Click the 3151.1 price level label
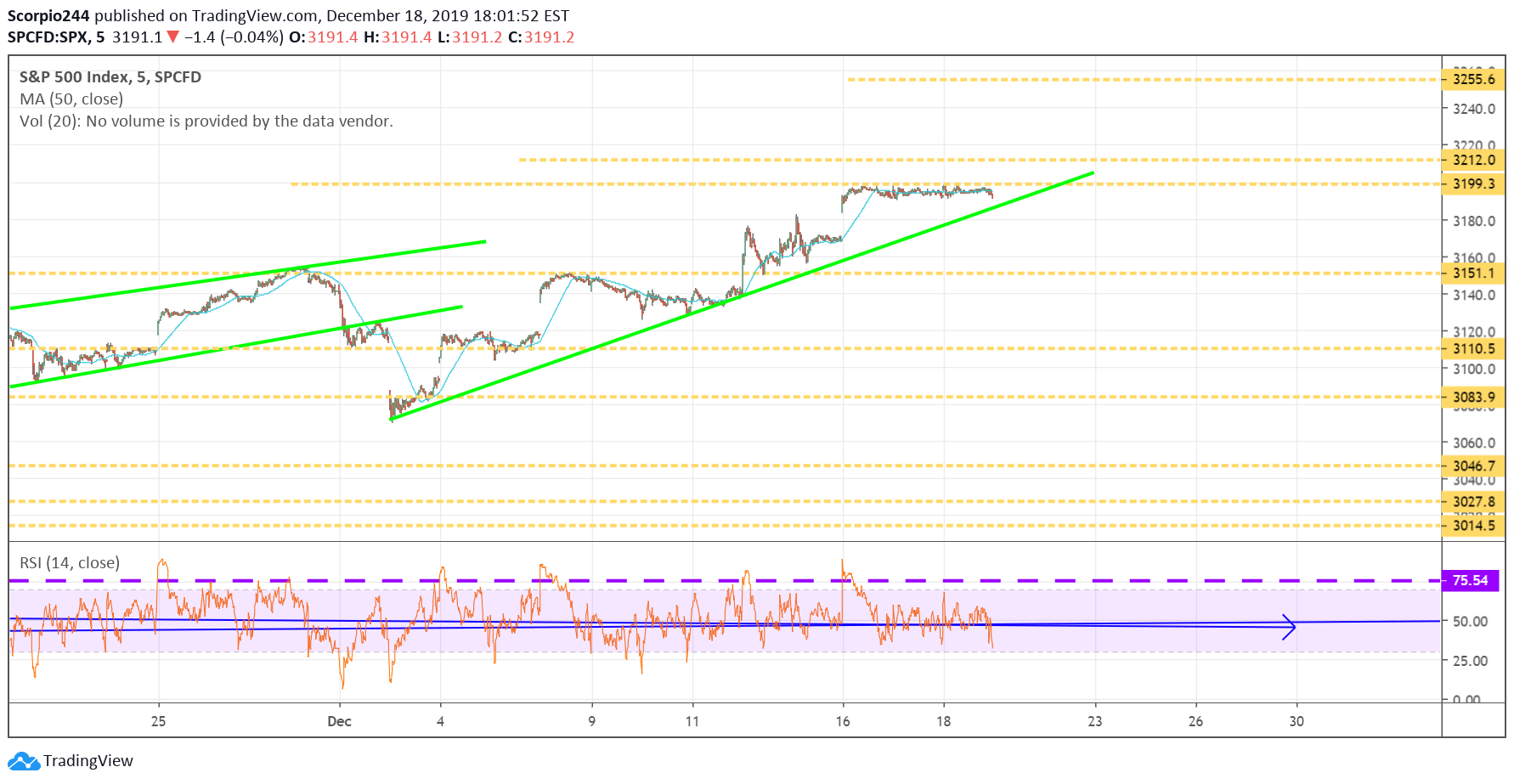 (1473, 273)
